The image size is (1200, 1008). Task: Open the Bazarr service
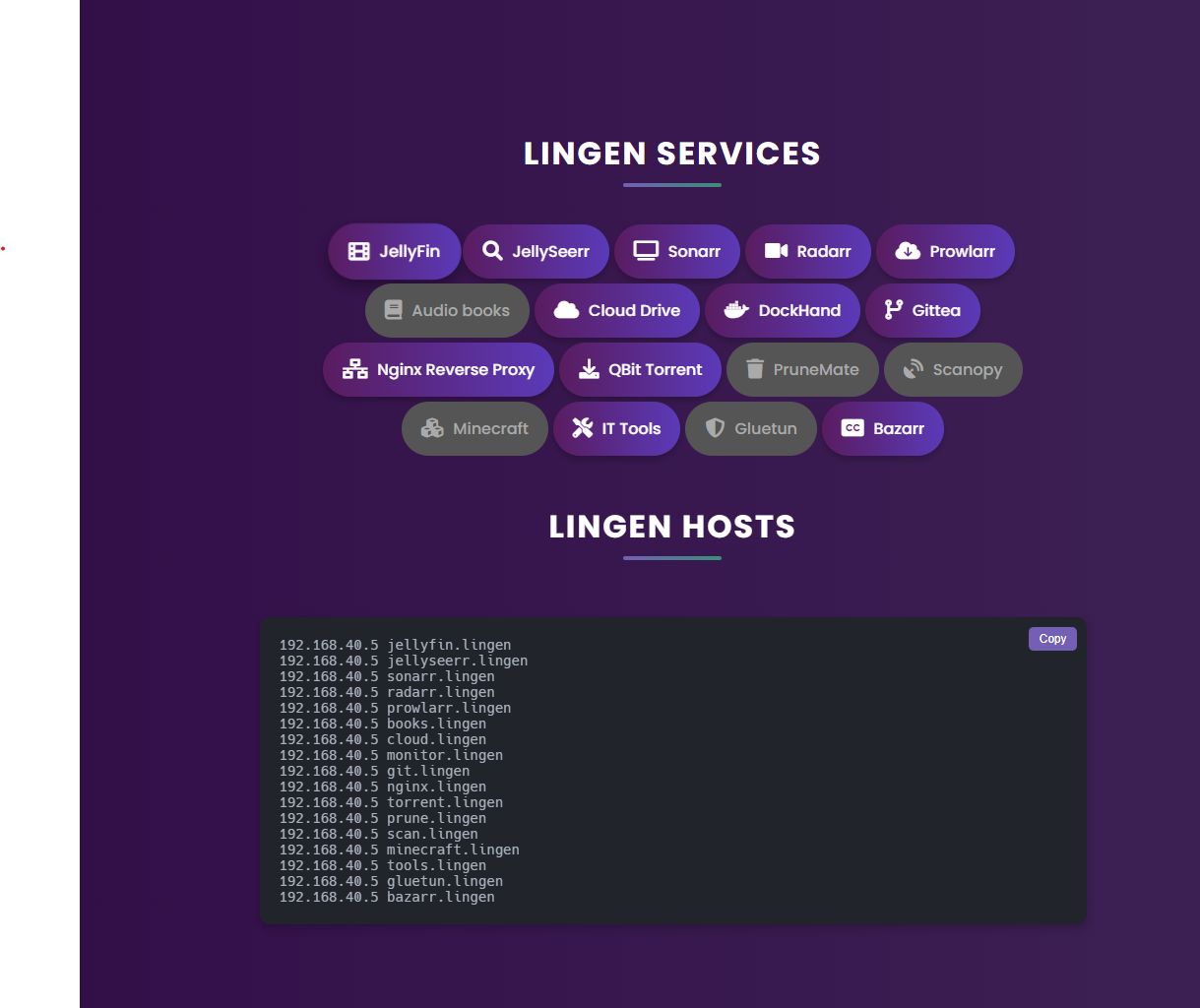(883, 428)
